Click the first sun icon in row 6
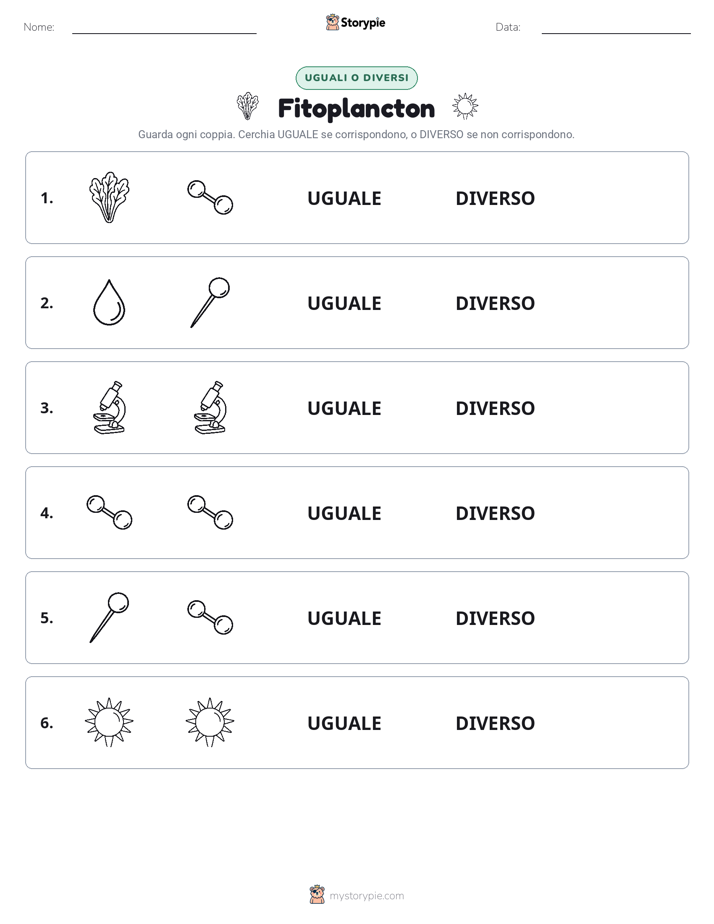714x924 pixels. (109, 722)
